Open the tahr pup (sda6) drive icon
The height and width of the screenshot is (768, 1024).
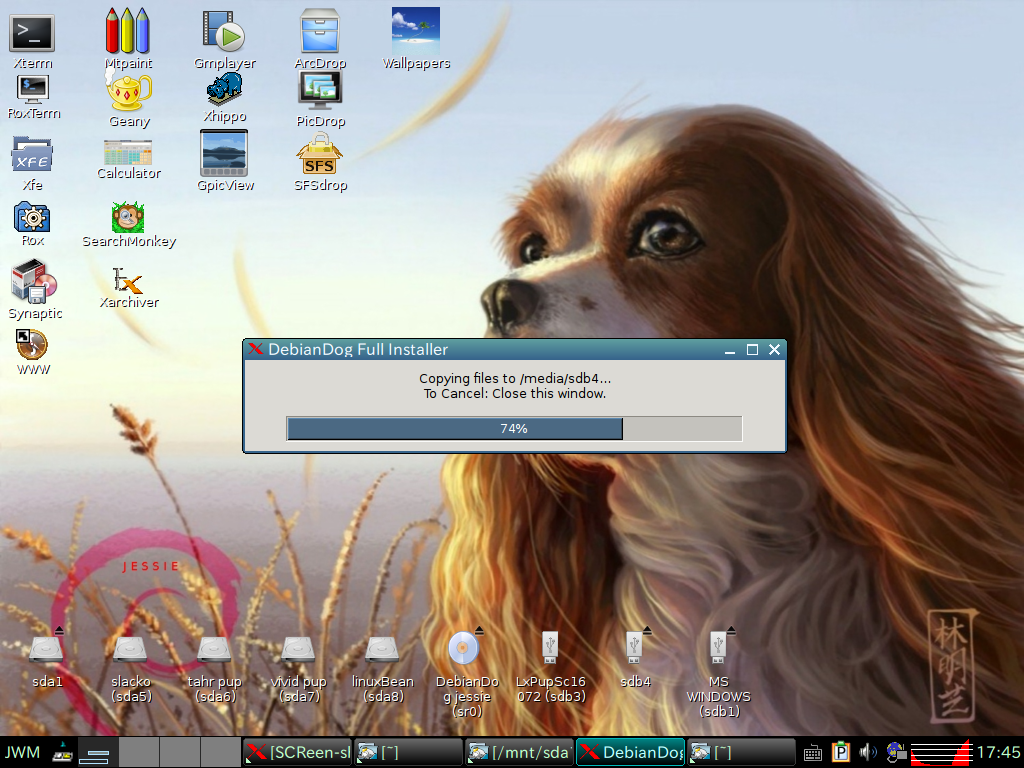(214, 649)
